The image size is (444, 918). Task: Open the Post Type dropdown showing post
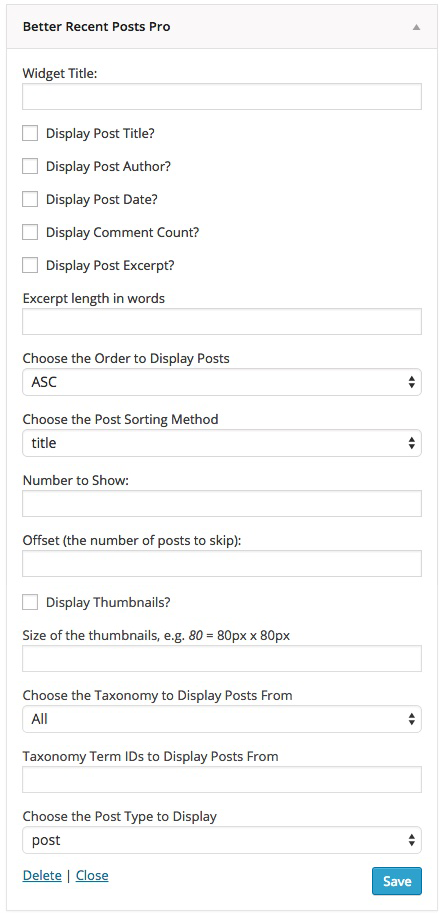point(221,840)
